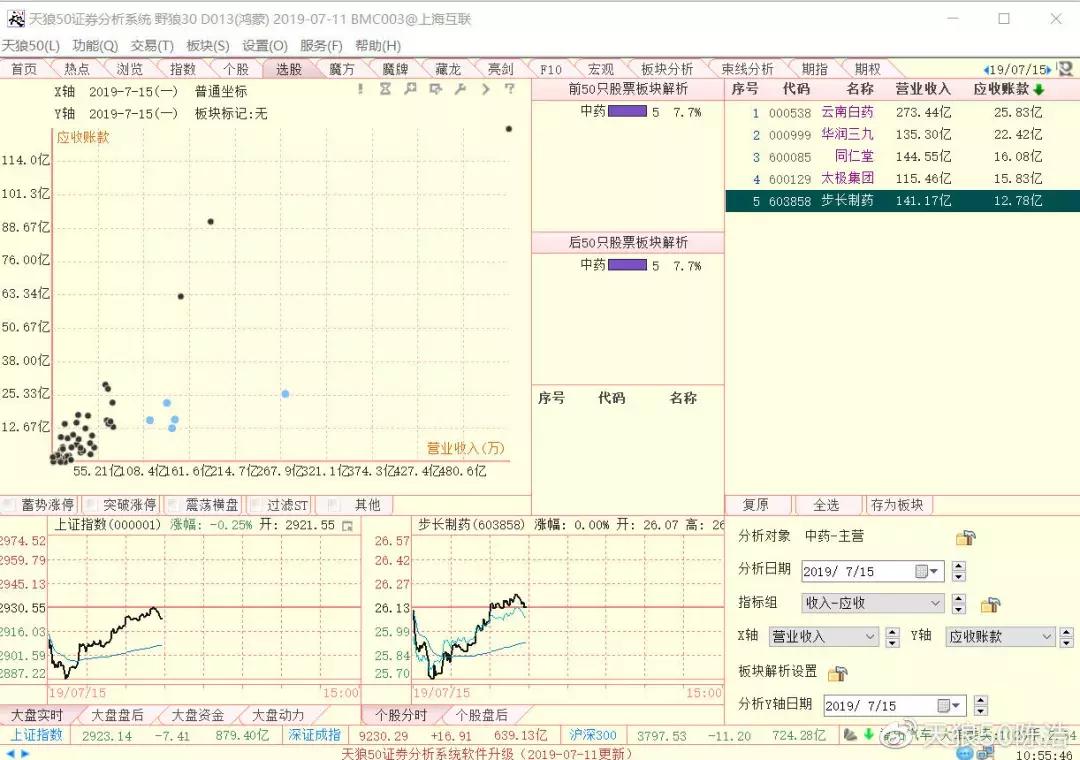Click the exclamation mark icon above the scatter chart
The width and height of the screenshot is (1080, 760).
pos(360,89)
